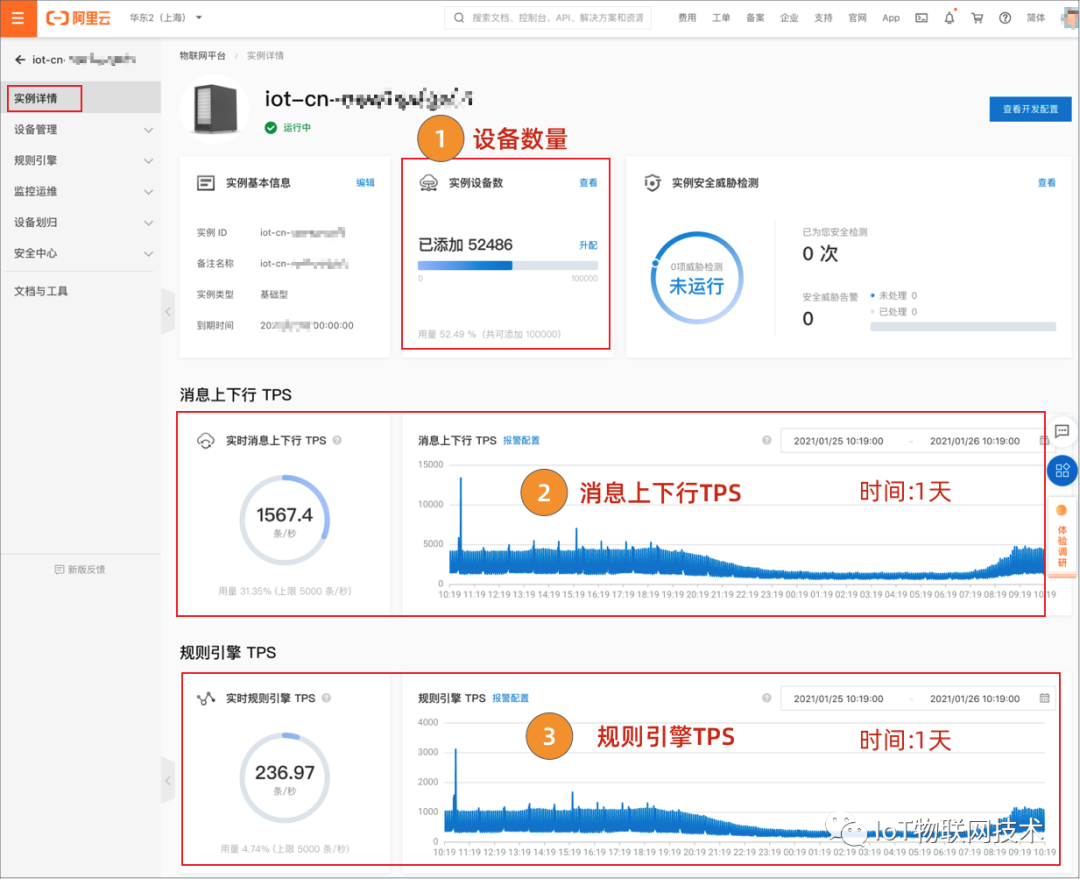Open the 官网 link

pyautogui.click(x=857, y=18)
